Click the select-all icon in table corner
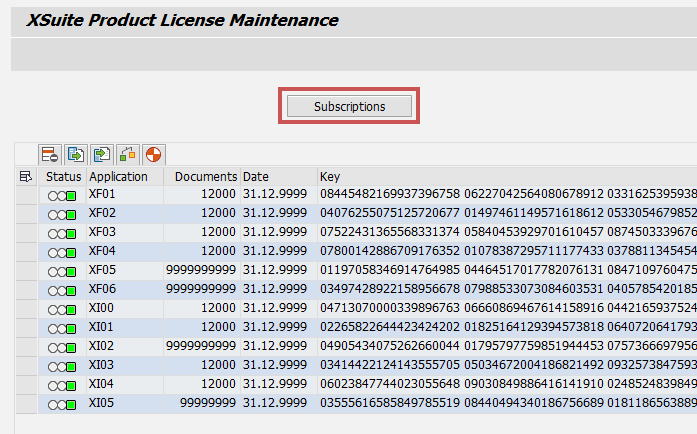This screenshot has height=434, width=697. pos(26,177)
